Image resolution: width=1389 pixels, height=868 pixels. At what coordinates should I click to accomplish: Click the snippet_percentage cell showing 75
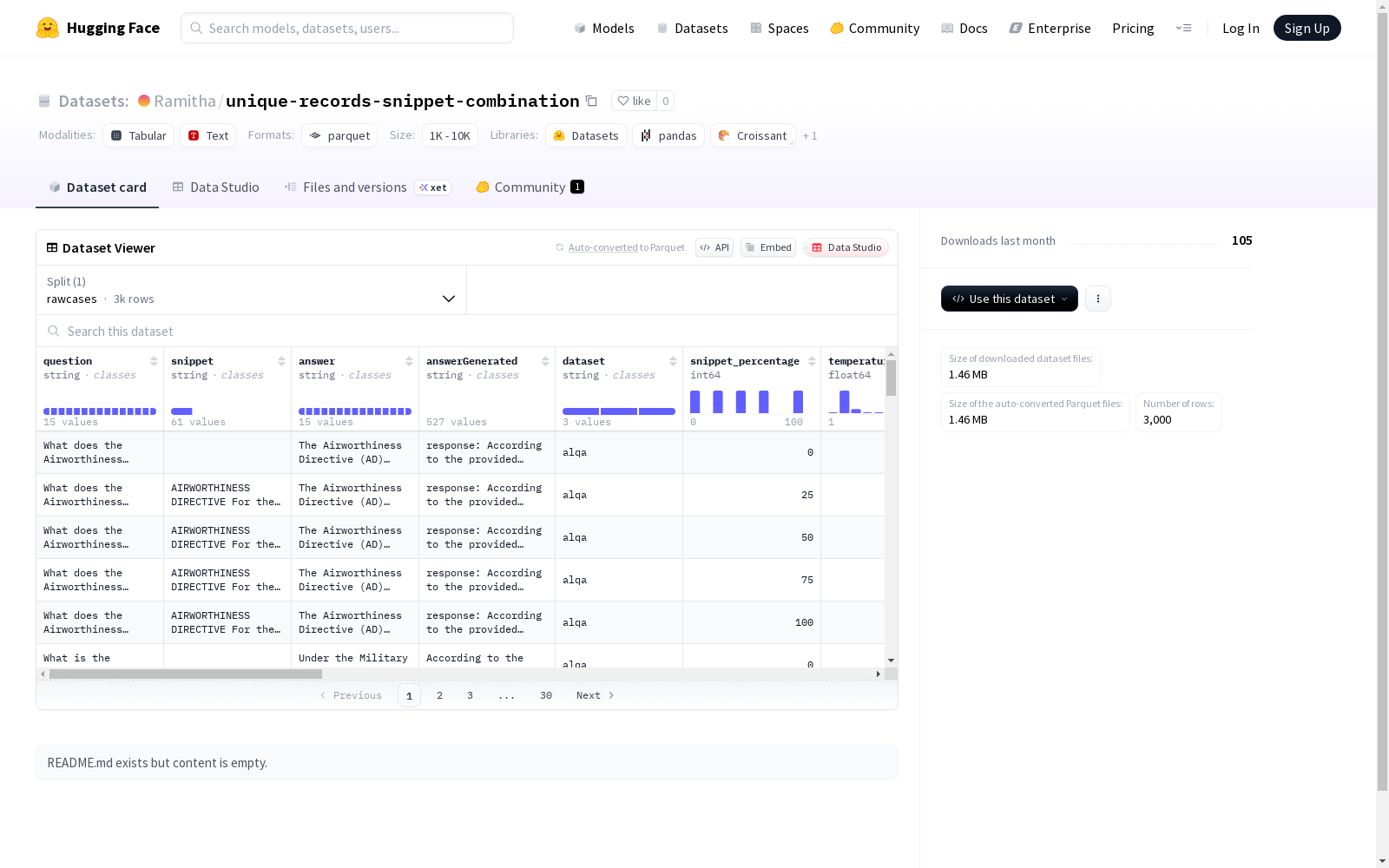pos(752,580)
